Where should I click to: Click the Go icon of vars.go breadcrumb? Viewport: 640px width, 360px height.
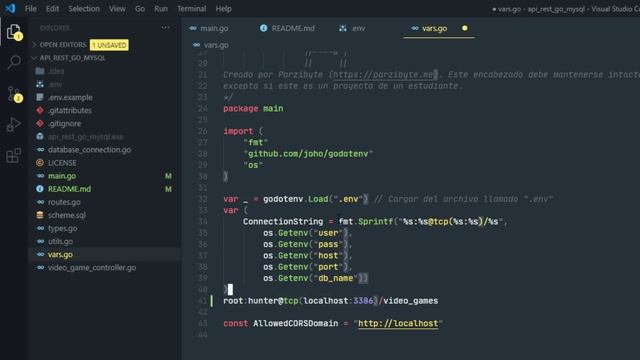196,45
